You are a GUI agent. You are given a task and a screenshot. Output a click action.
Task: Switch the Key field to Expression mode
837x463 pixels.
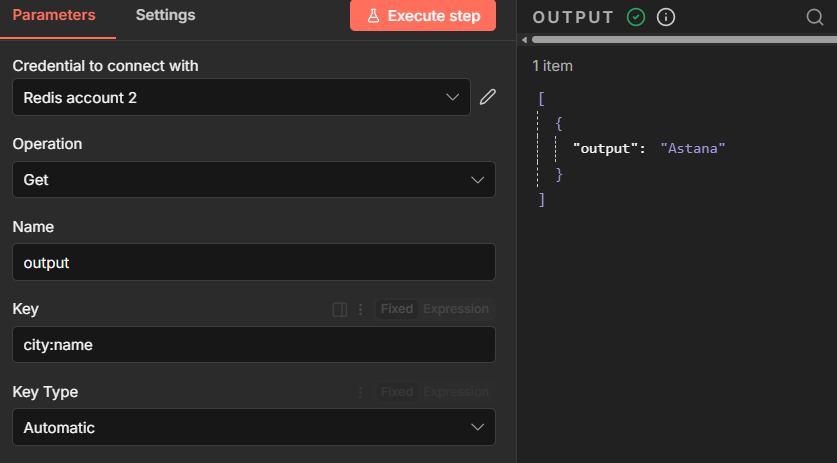456,309
